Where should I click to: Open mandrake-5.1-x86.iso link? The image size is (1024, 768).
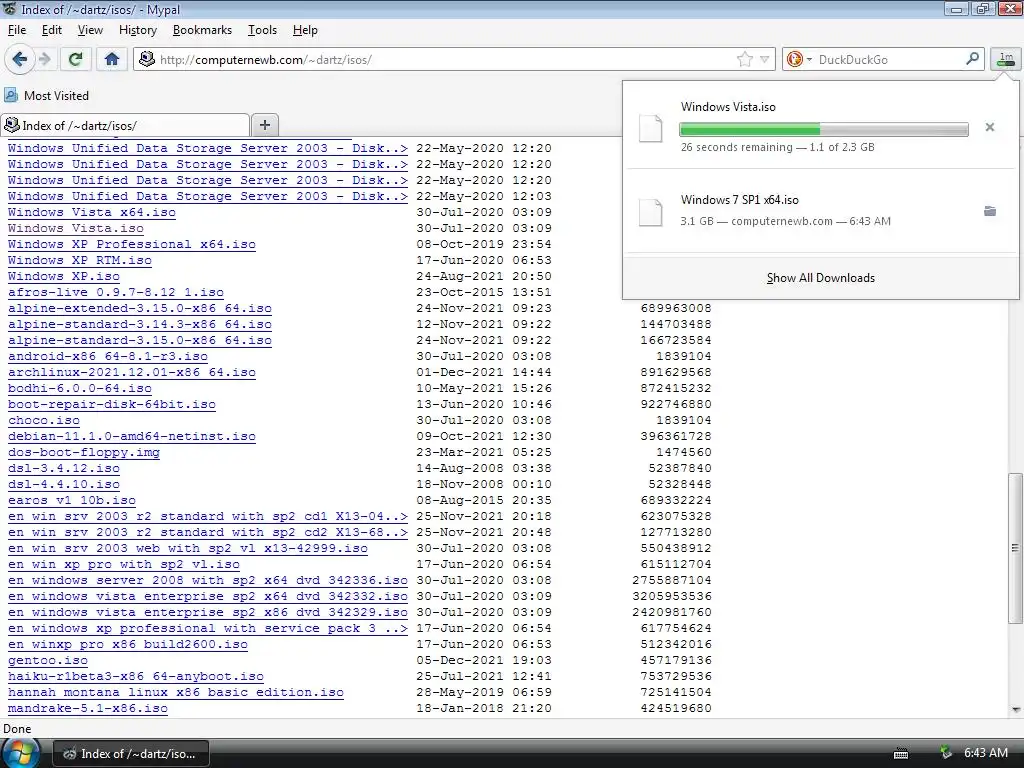[x=88, y=709]
